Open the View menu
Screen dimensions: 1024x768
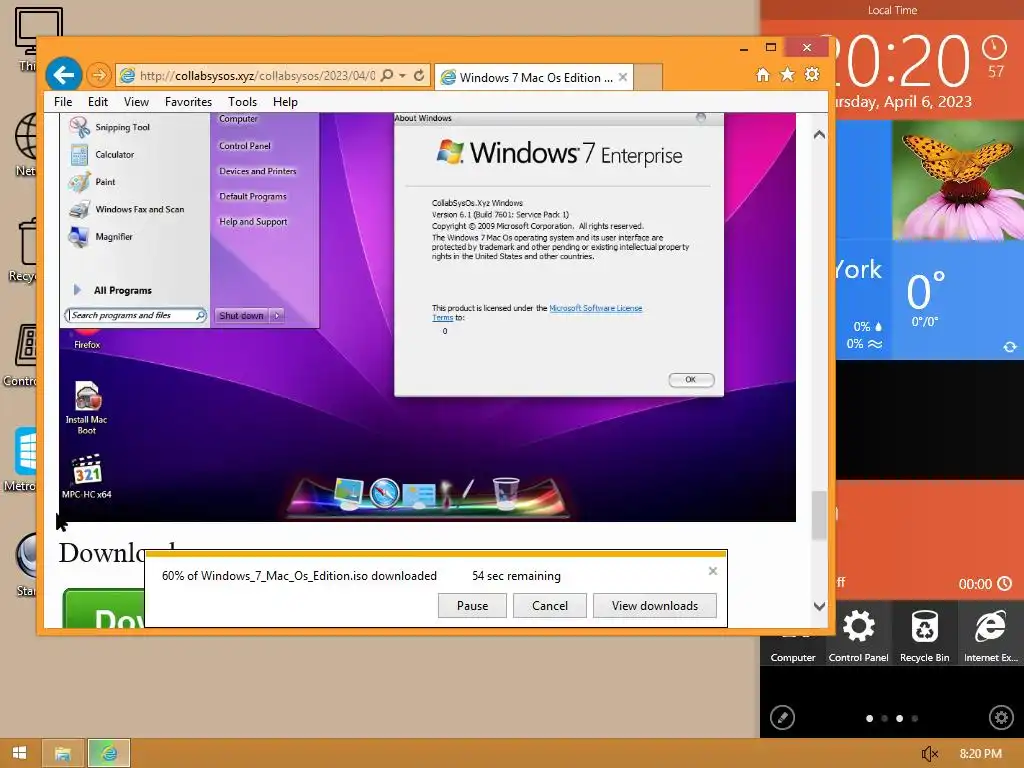click(x=136, y=102)
